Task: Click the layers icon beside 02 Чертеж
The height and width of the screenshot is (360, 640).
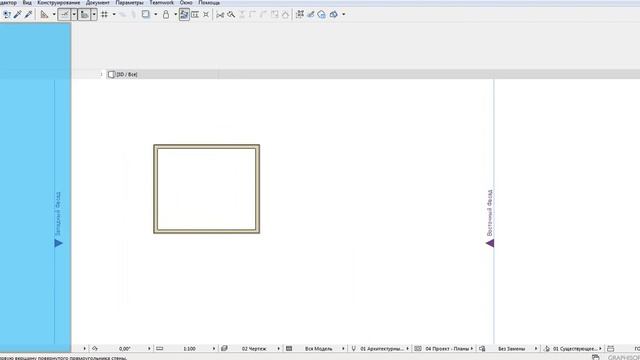Action: point(224,349)
